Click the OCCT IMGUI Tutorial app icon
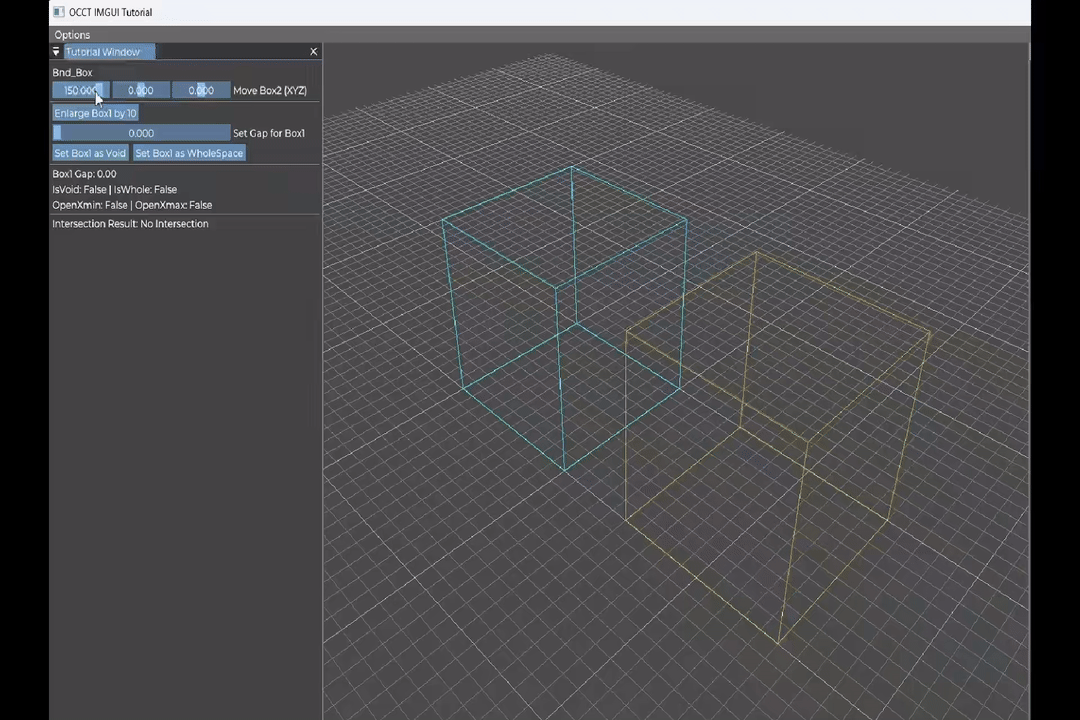Viewport: 1080px width, 720px height. click(x=59, y=12)
